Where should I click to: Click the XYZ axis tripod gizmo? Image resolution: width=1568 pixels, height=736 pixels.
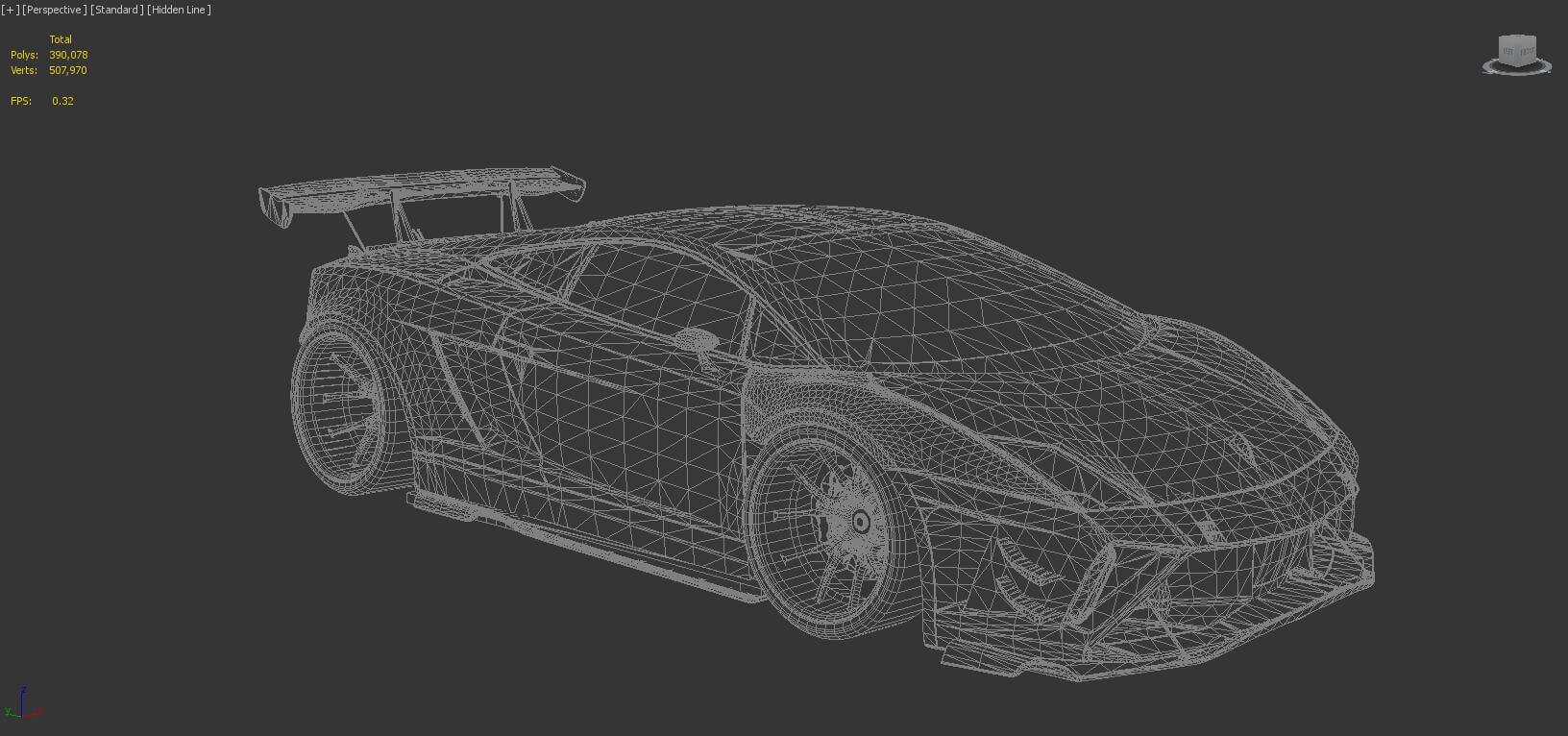pyautogui.click(x=23, y=704)
